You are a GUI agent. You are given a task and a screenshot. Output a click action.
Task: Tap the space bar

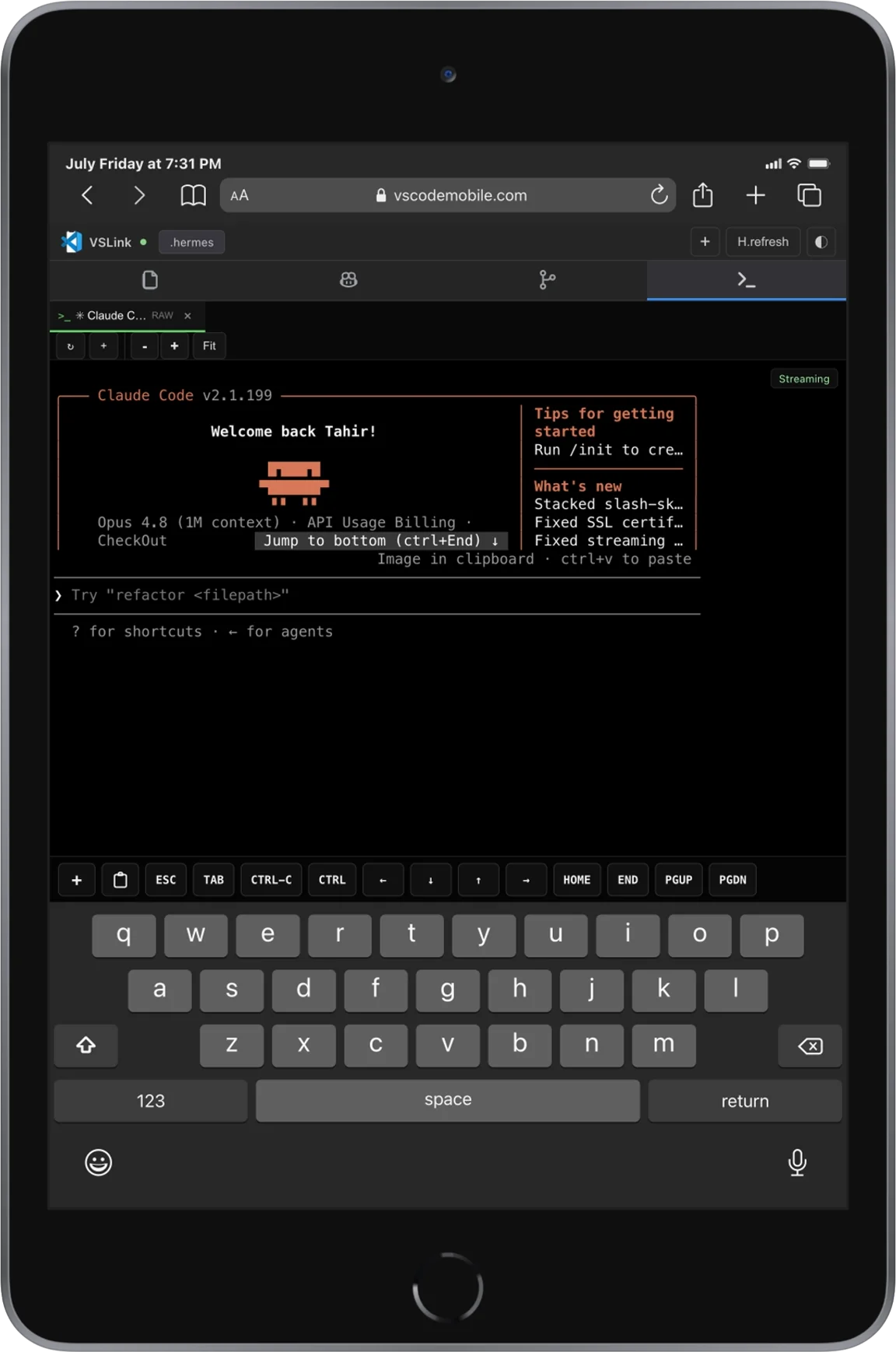448,1100
